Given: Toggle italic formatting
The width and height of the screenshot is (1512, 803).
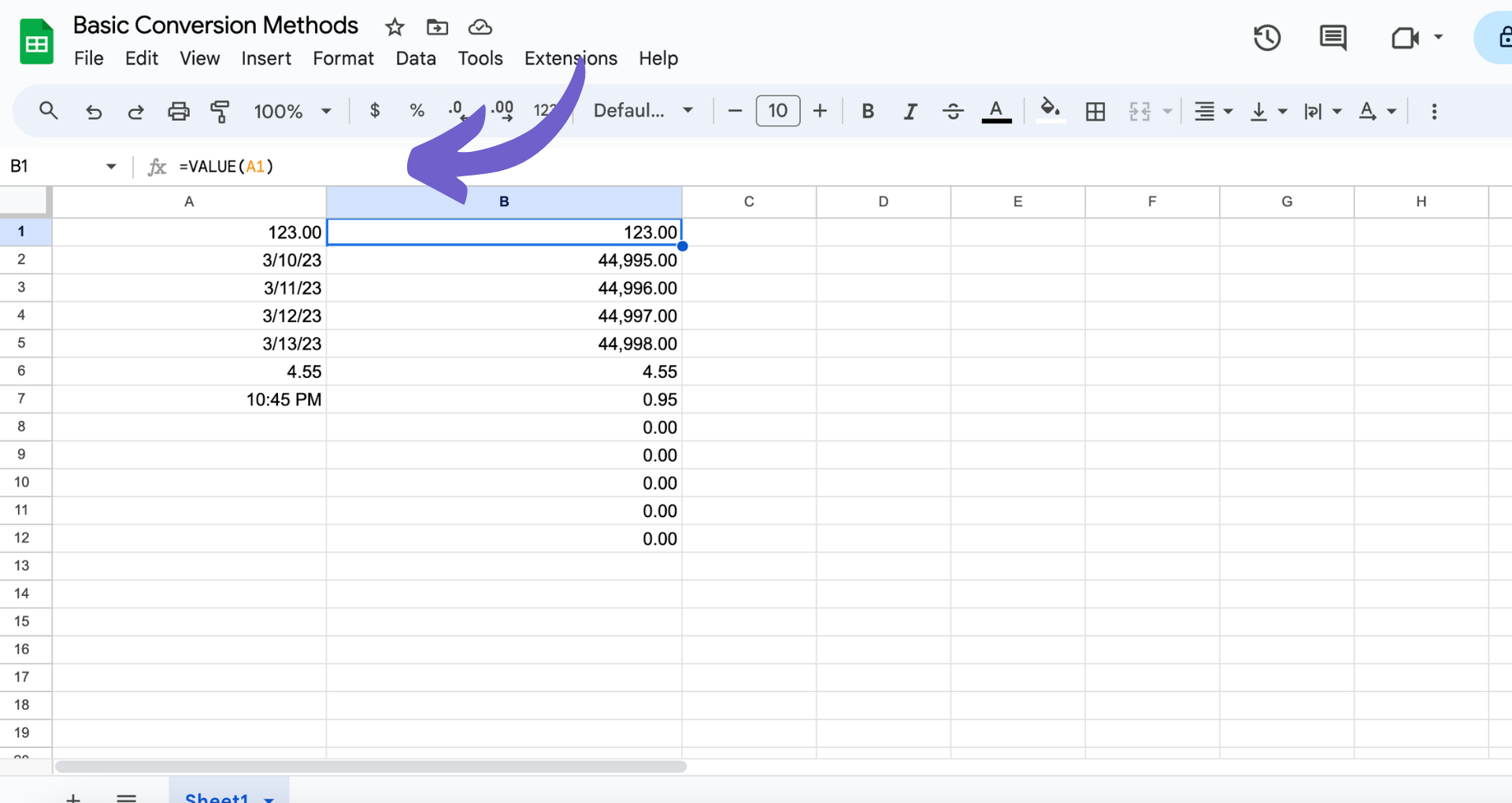Looking at the screenshot, I should pos(910,111).
